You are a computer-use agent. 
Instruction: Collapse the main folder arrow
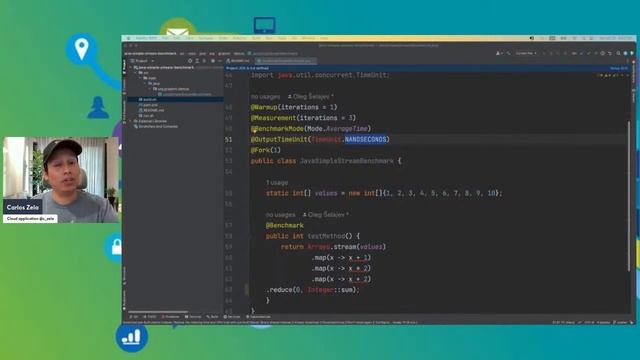(x=141, y=78)
